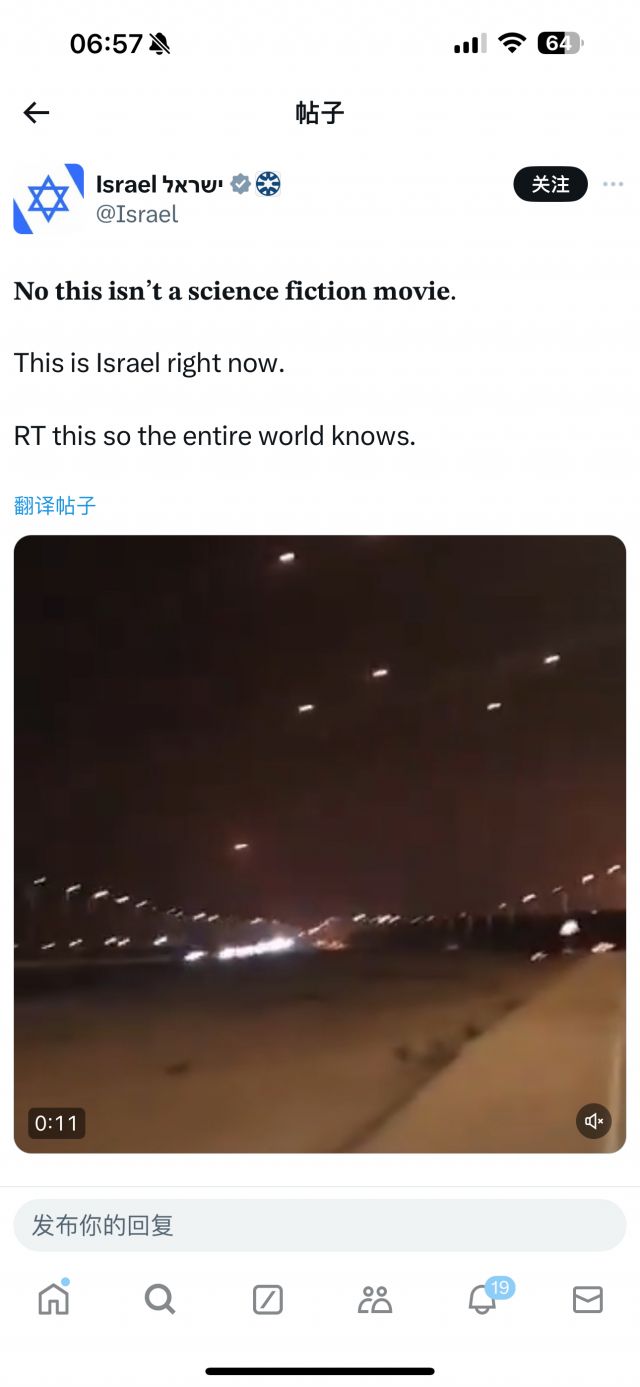Tap the 0:11 video duration label
The height and width of the screenshot is (1387, 640).
coord(56,1123)
